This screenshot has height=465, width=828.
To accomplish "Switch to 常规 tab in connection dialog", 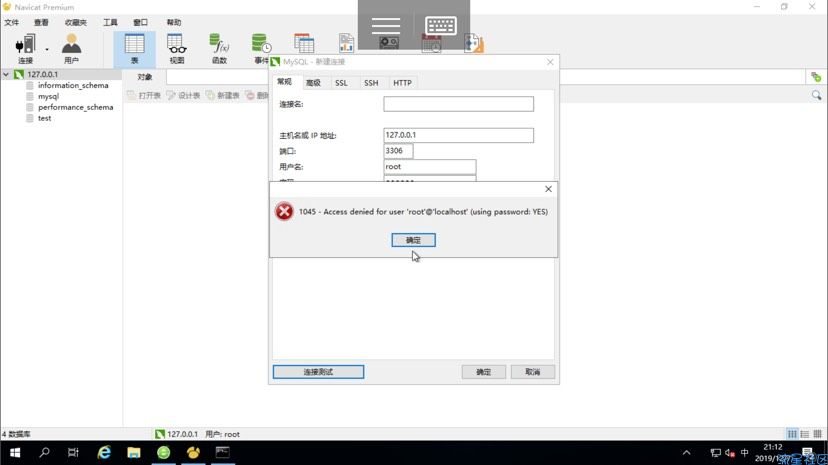I will point(284,82).
